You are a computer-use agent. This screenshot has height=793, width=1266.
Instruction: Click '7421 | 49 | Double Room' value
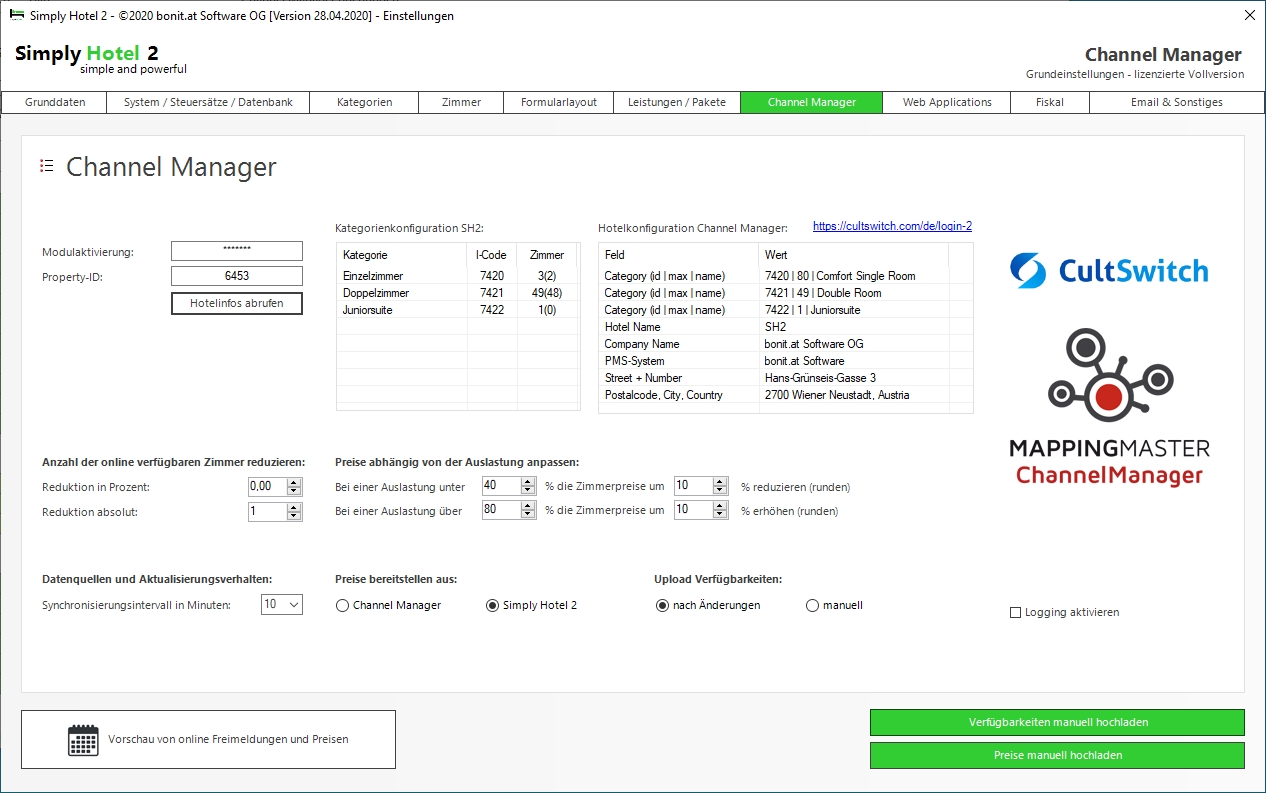pyautogui.click(x=823, y=293)
